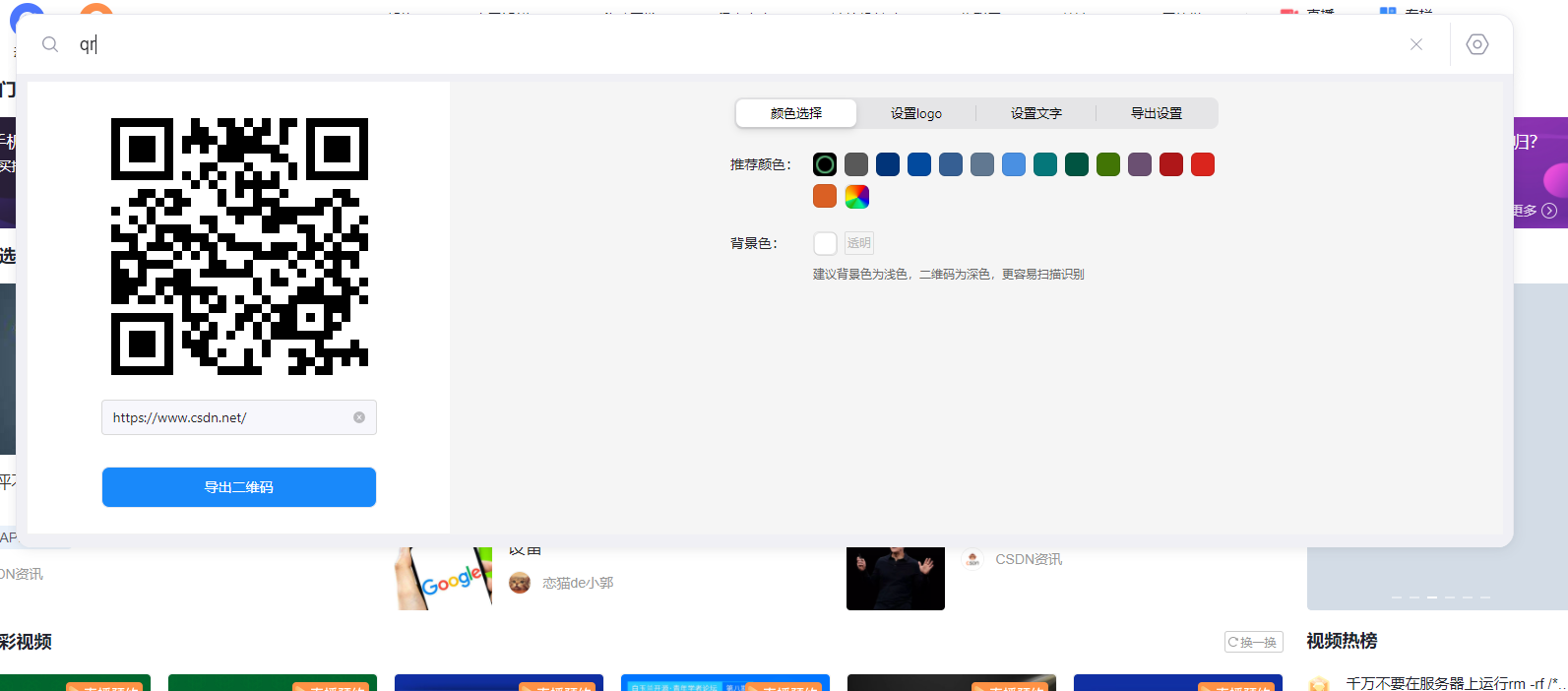Open the CSDN资讯 author link

[1029, 559]
